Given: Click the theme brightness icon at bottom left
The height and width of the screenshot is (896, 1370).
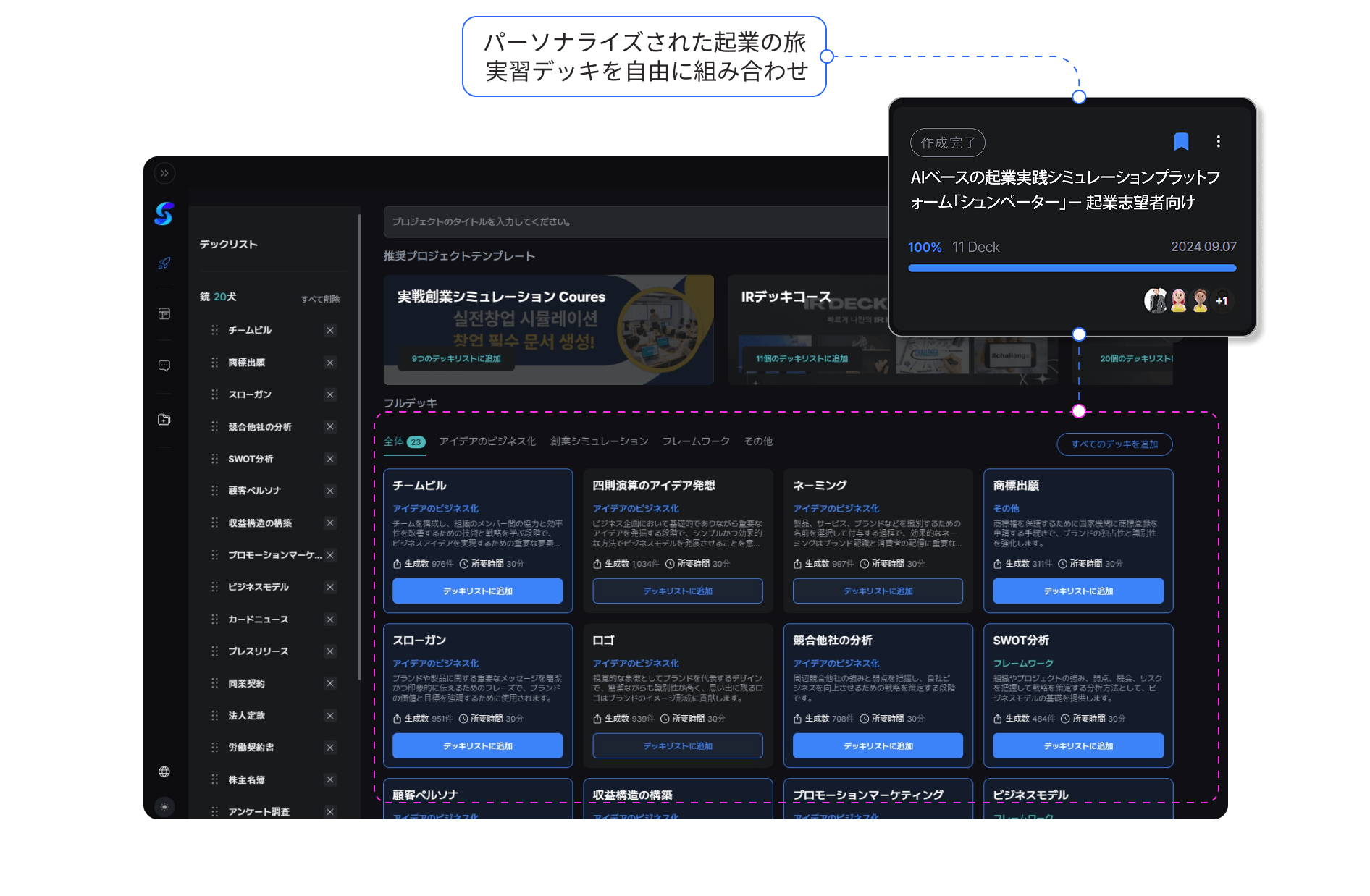Looking at the screenshot, I should click(x=164, y=806).
